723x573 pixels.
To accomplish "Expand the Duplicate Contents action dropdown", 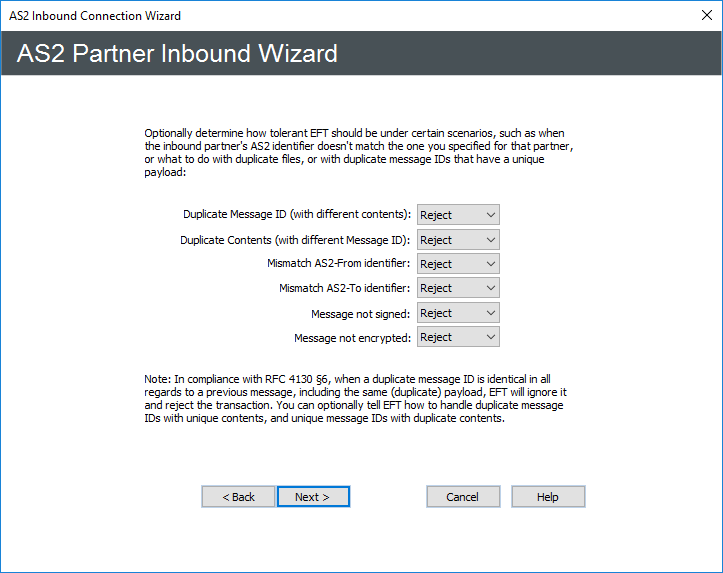I will [x=458, y=240].
